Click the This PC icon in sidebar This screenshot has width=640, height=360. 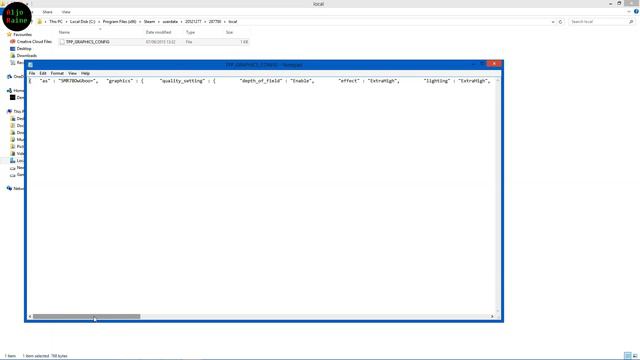click(x=9, y=111)
